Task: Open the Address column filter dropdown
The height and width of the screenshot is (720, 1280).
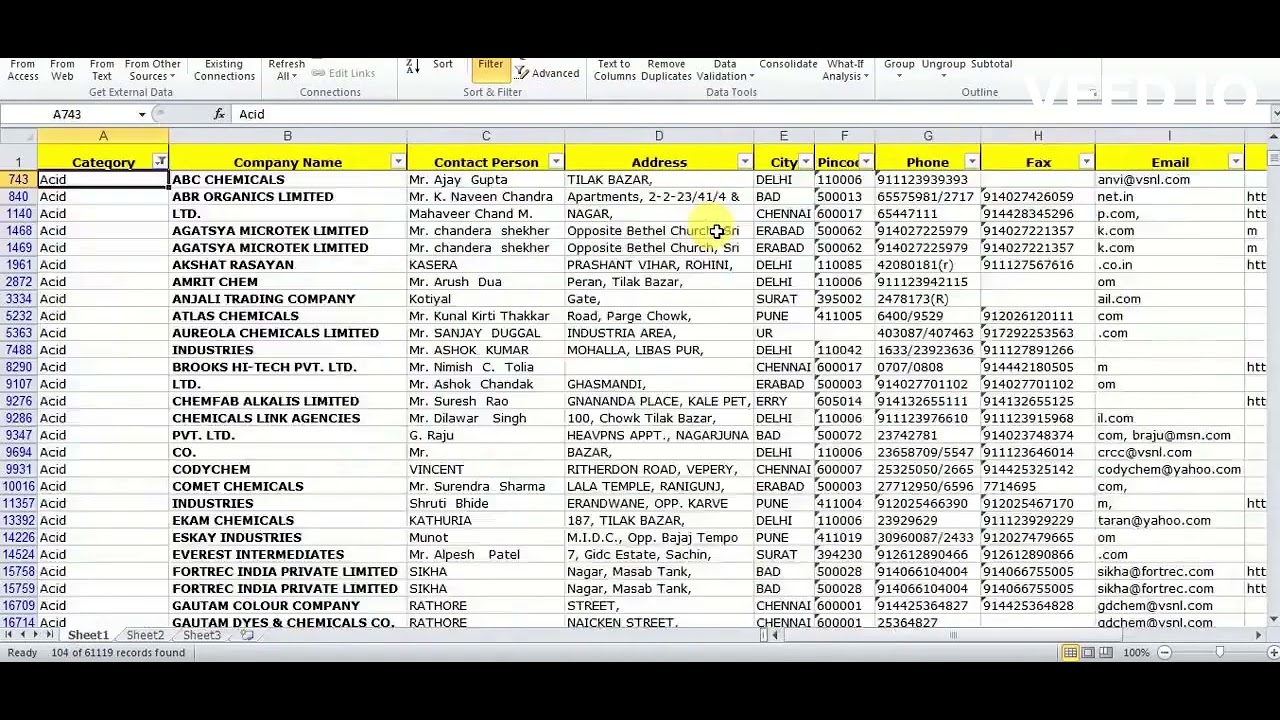Action: (x=745, y=162)
